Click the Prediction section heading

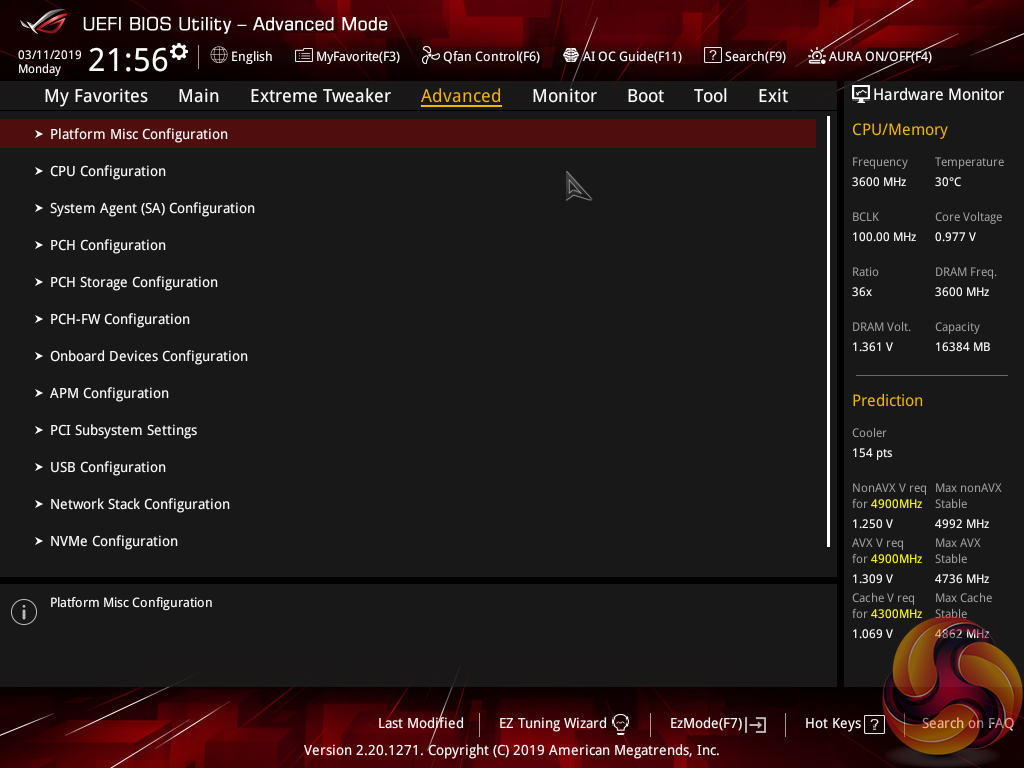tap(887, 400)
